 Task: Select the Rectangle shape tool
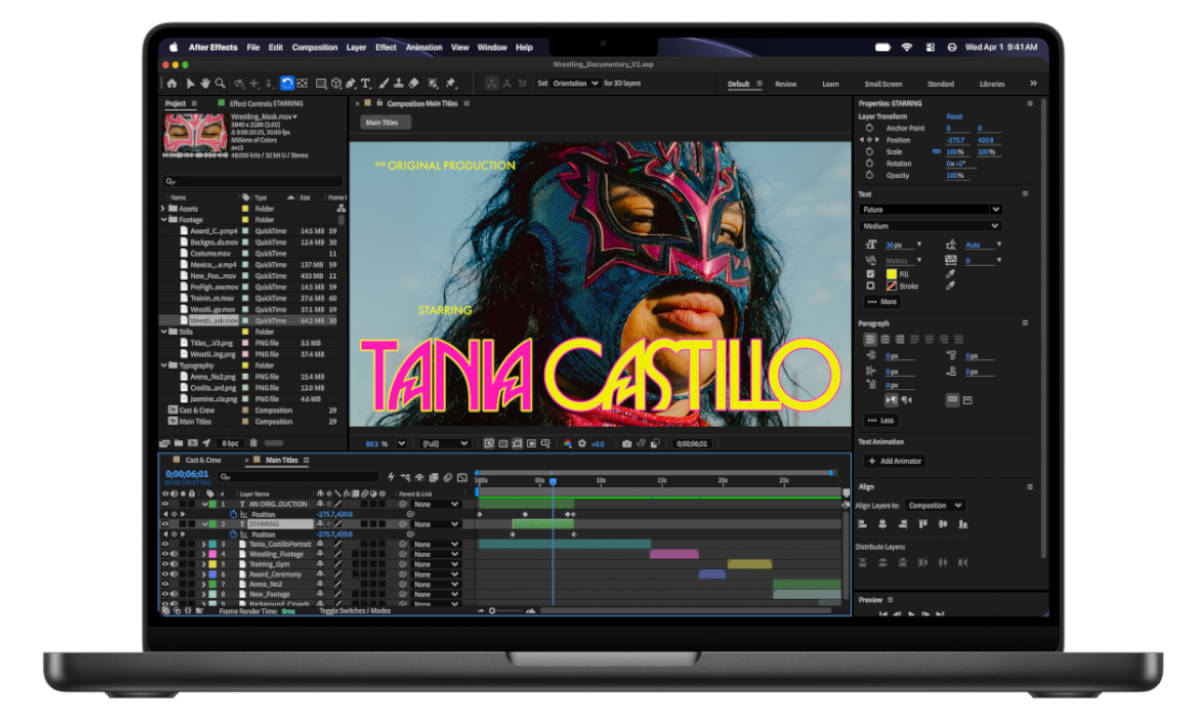point(321,84)
